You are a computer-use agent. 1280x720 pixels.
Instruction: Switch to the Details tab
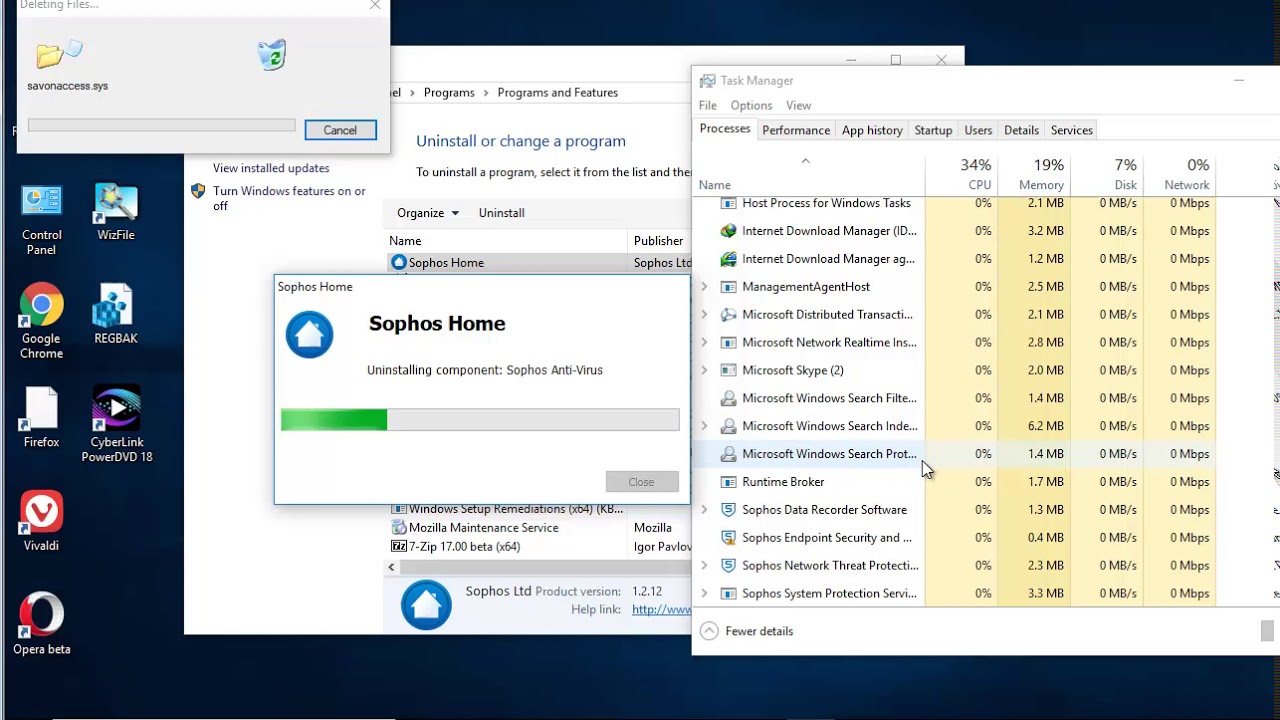pyautogui.click(x=1021, y=131)
